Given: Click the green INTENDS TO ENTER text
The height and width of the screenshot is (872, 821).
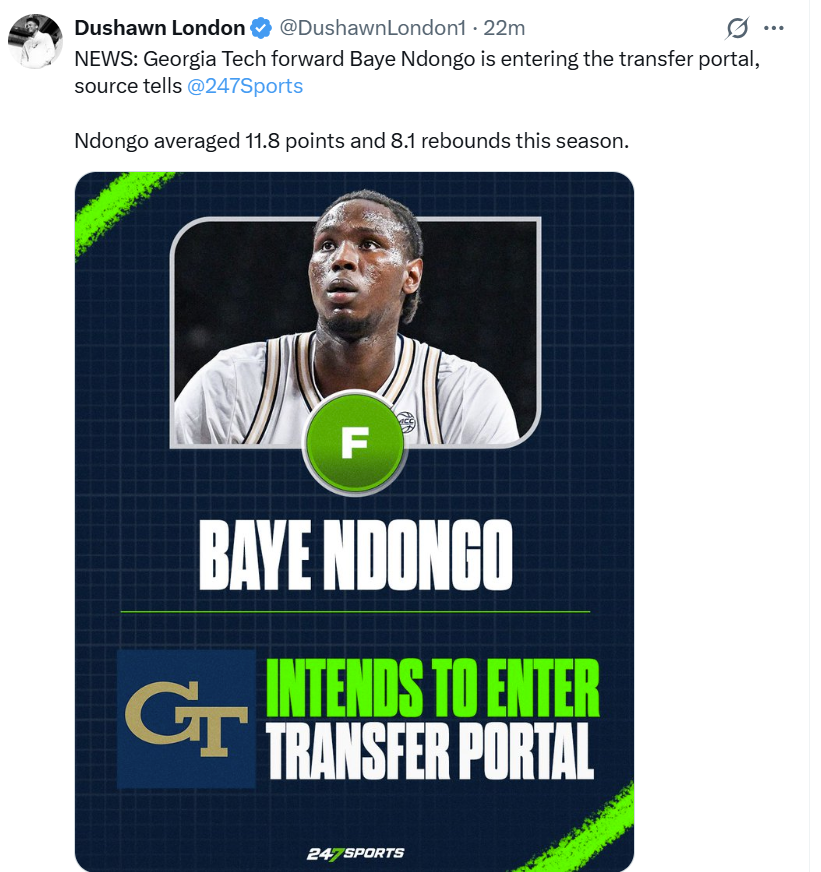Looking at the screenshot, I should (x=433, y=688).
